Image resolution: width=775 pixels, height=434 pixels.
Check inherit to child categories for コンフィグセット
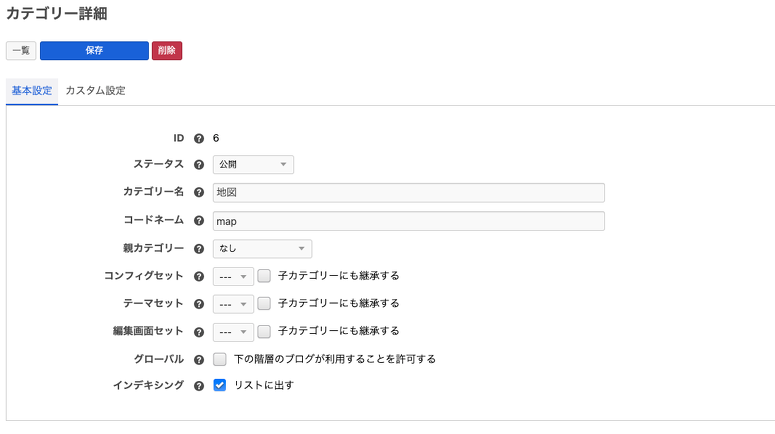coord(265,276)
